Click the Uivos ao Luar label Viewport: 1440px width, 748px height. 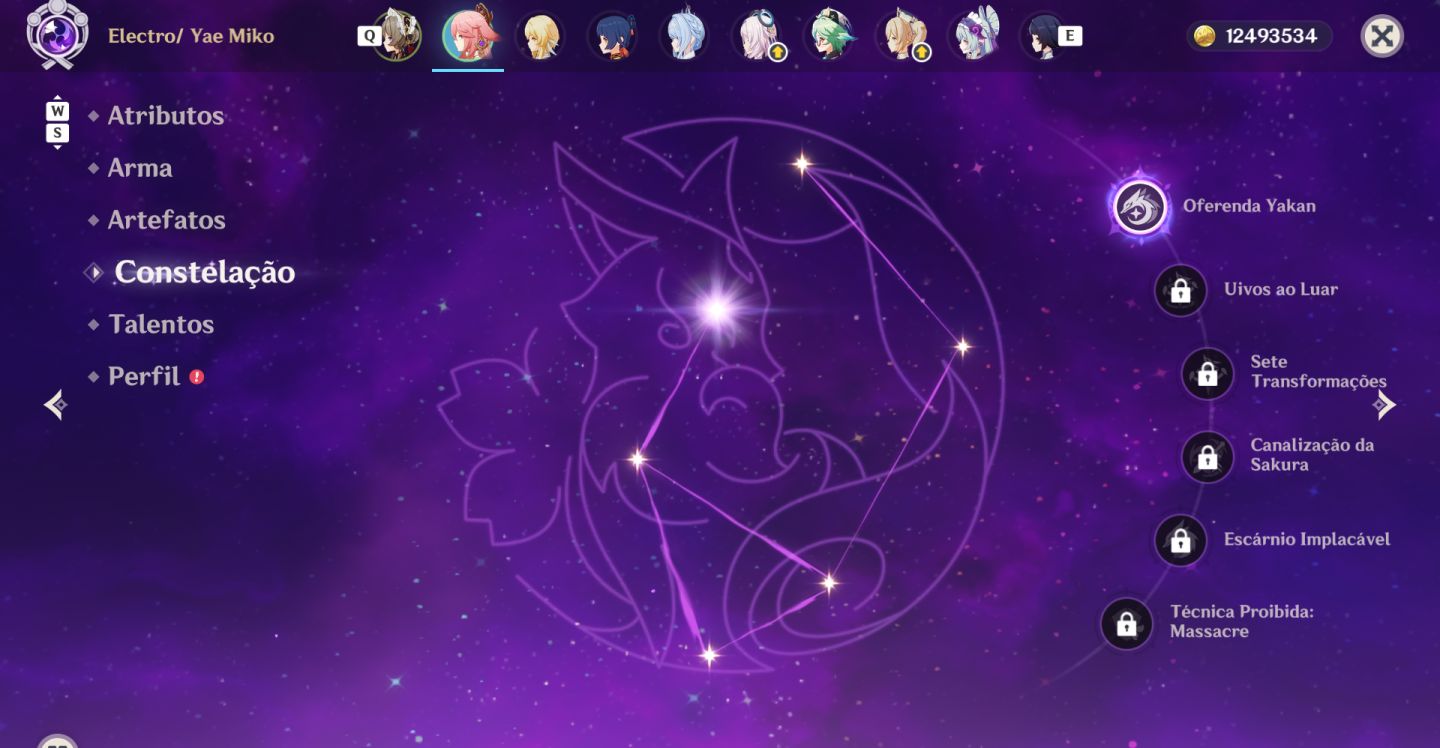[x=1281, y=289]
